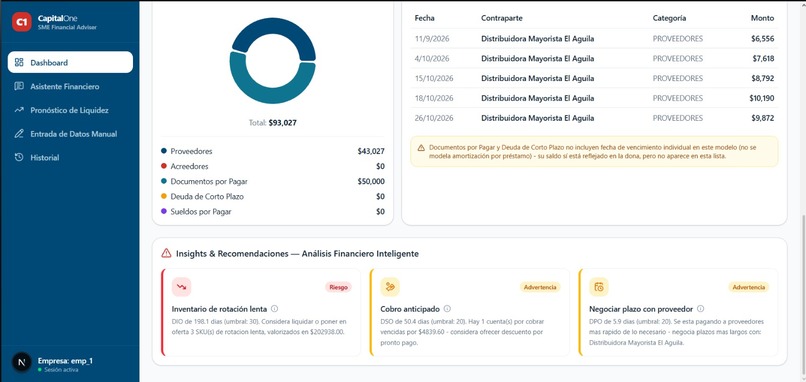Click the Capital One C1 logo
The width and height of the screenshot is (806, 382).
[x=22, y=22]
